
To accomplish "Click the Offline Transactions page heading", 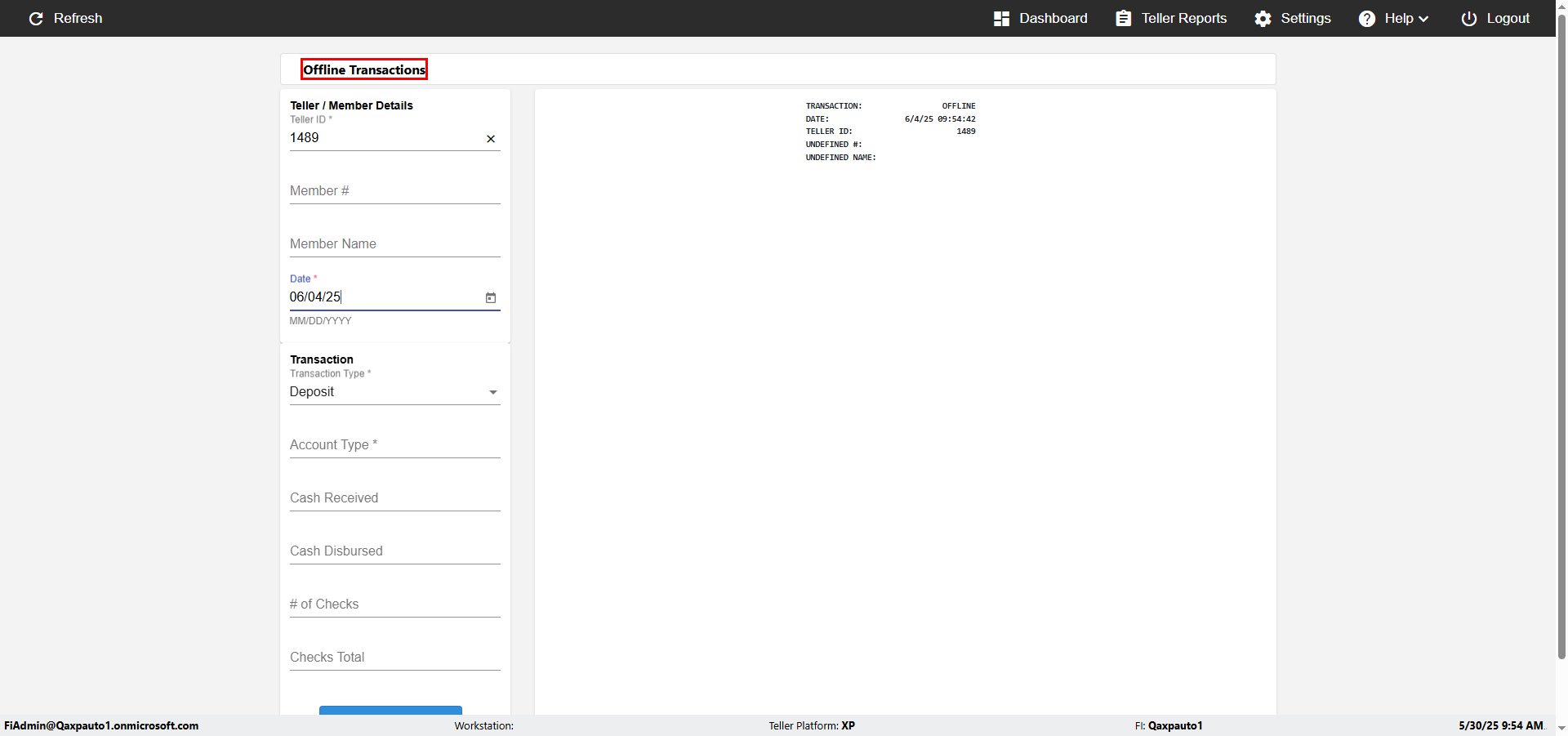I will tap(364, 69).
